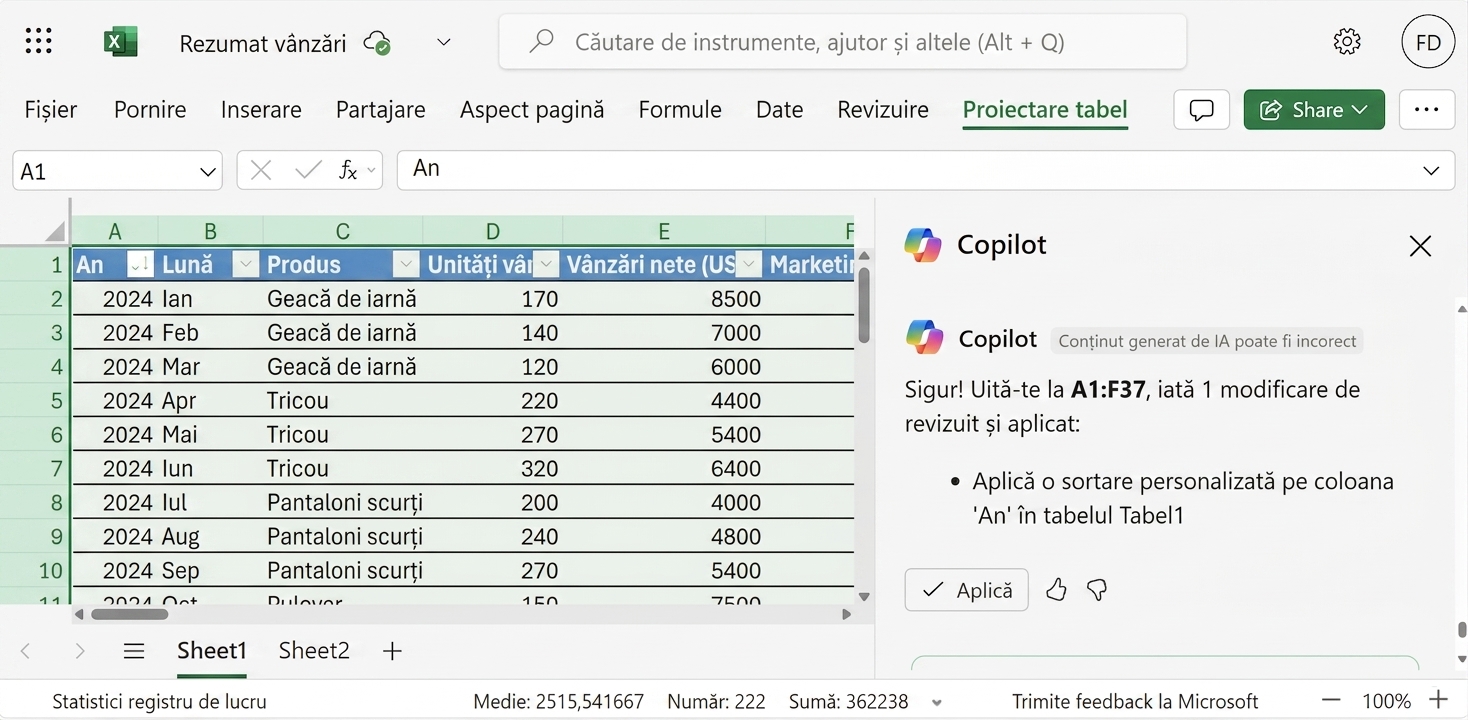Go to previous sheet arrow

coord(26,651)
